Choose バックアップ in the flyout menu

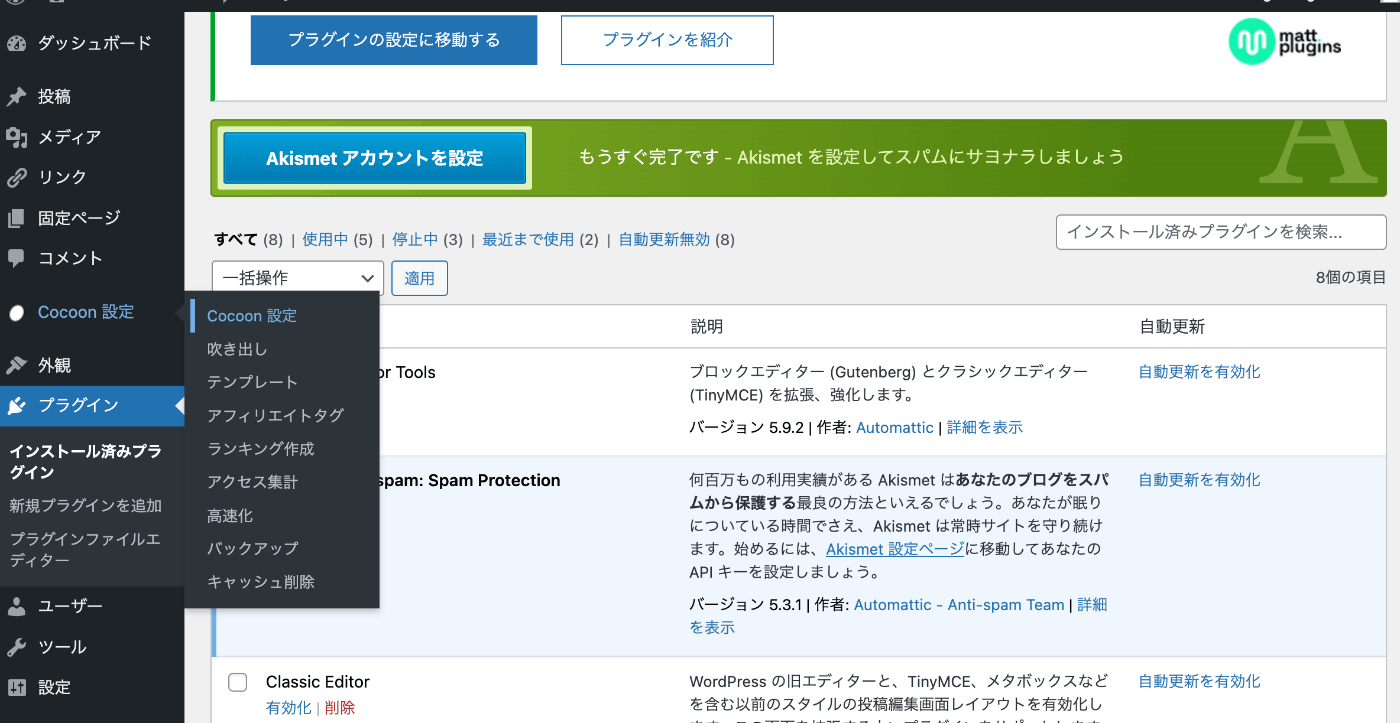click(252, 548)
